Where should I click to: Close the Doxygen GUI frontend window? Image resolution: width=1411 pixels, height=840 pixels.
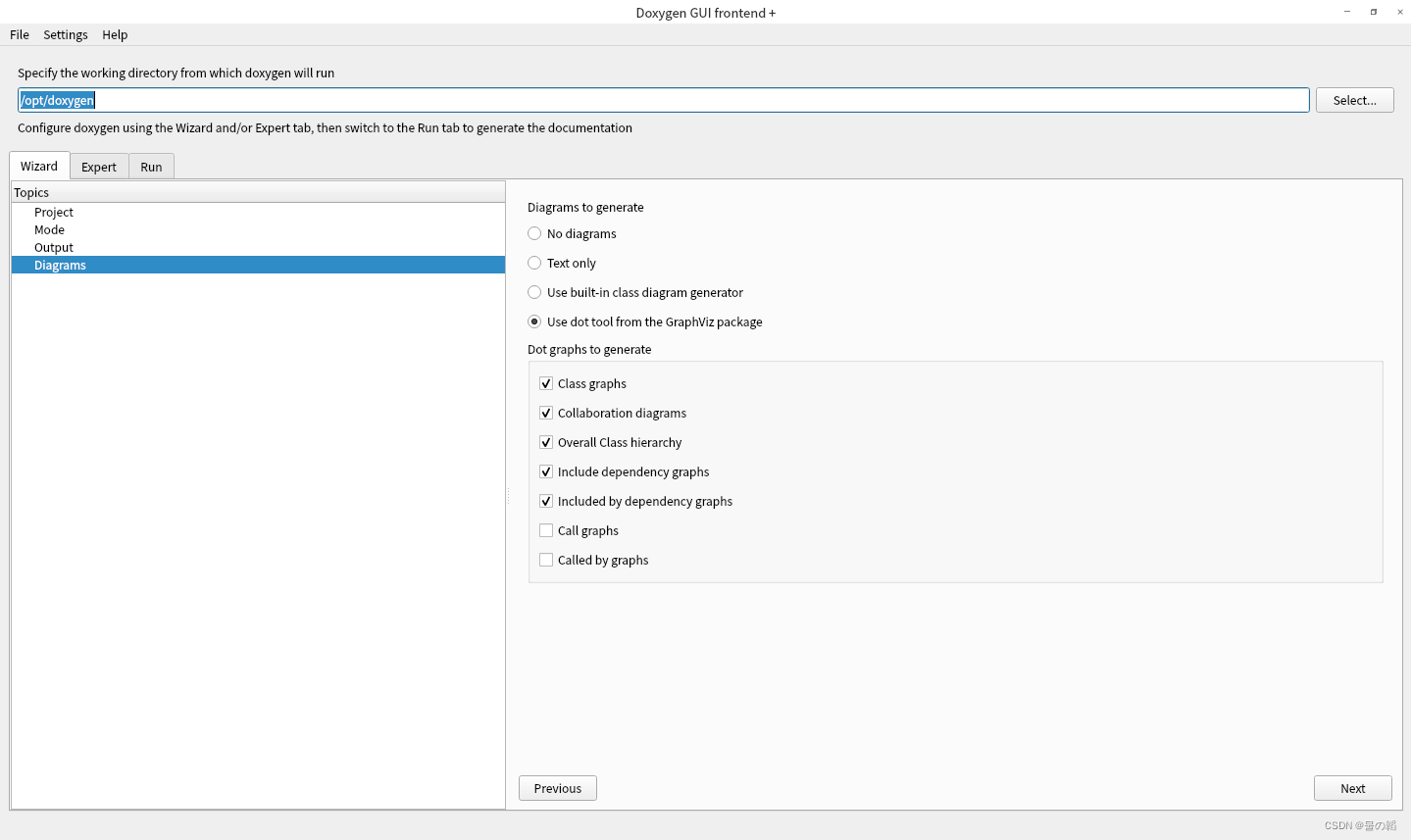click(x=1400, y=12)
